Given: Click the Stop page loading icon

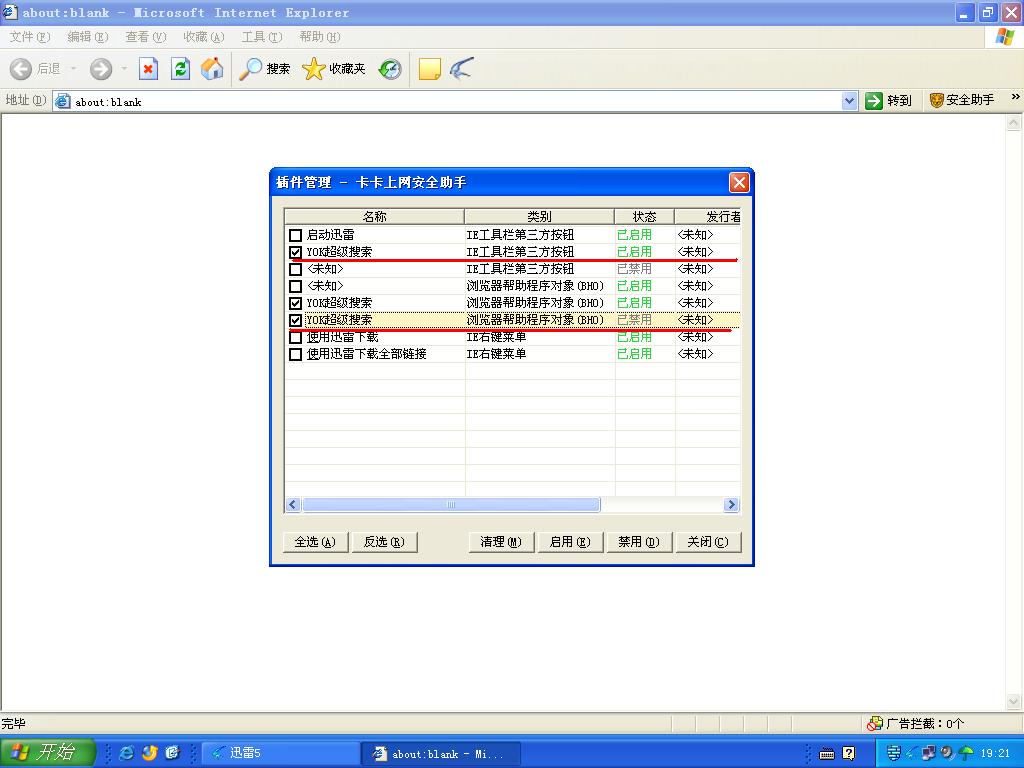Looking at the screenshot, I should click(x=149, y=69).
